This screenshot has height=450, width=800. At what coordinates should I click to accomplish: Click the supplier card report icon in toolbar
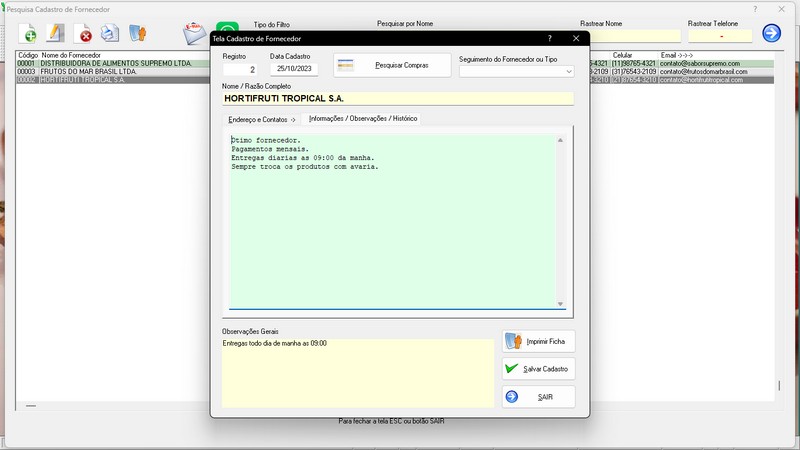pyautogui.click(x=137, y=33)
